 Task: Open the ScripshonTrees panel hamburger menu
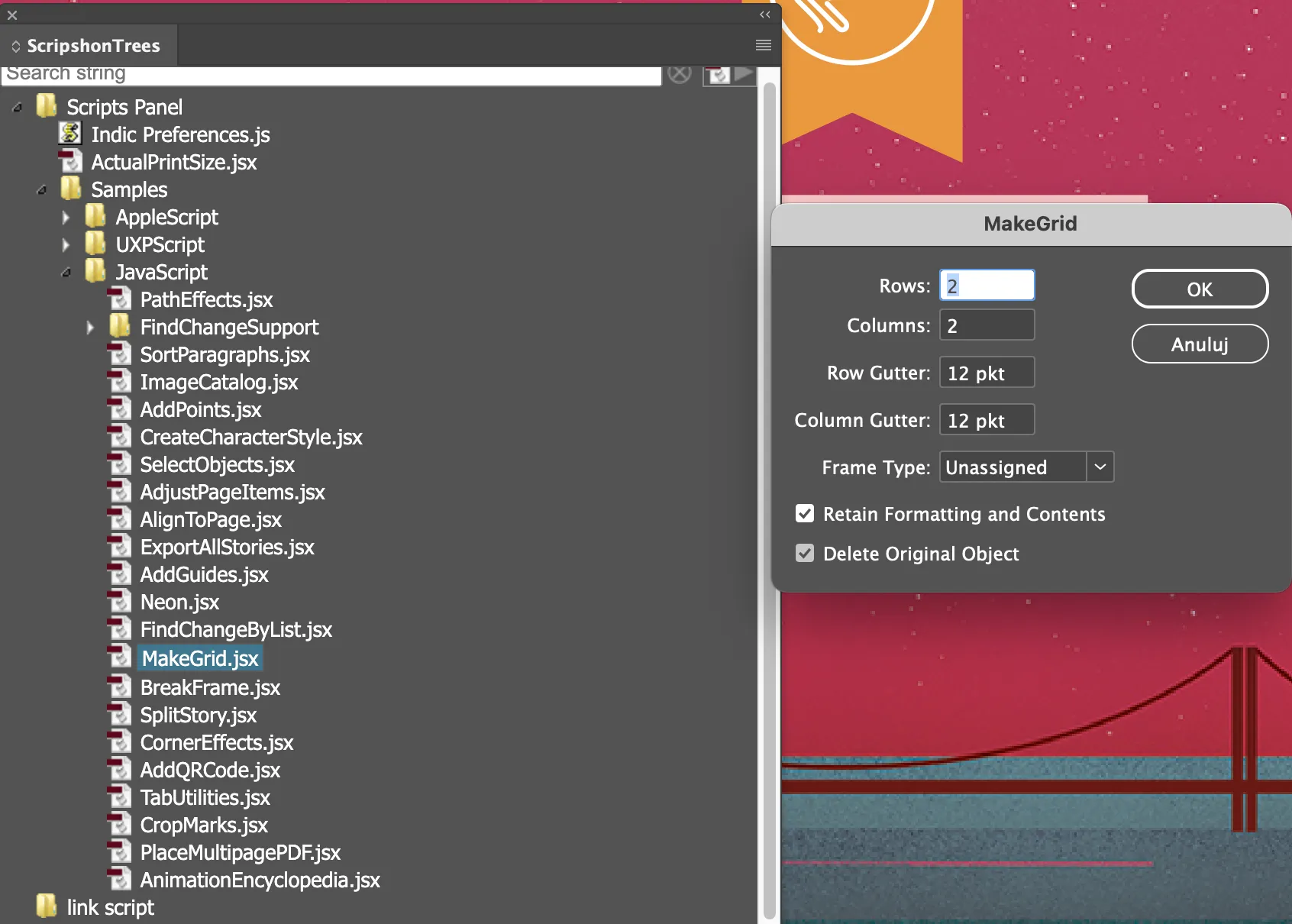(x=763, y=46)
